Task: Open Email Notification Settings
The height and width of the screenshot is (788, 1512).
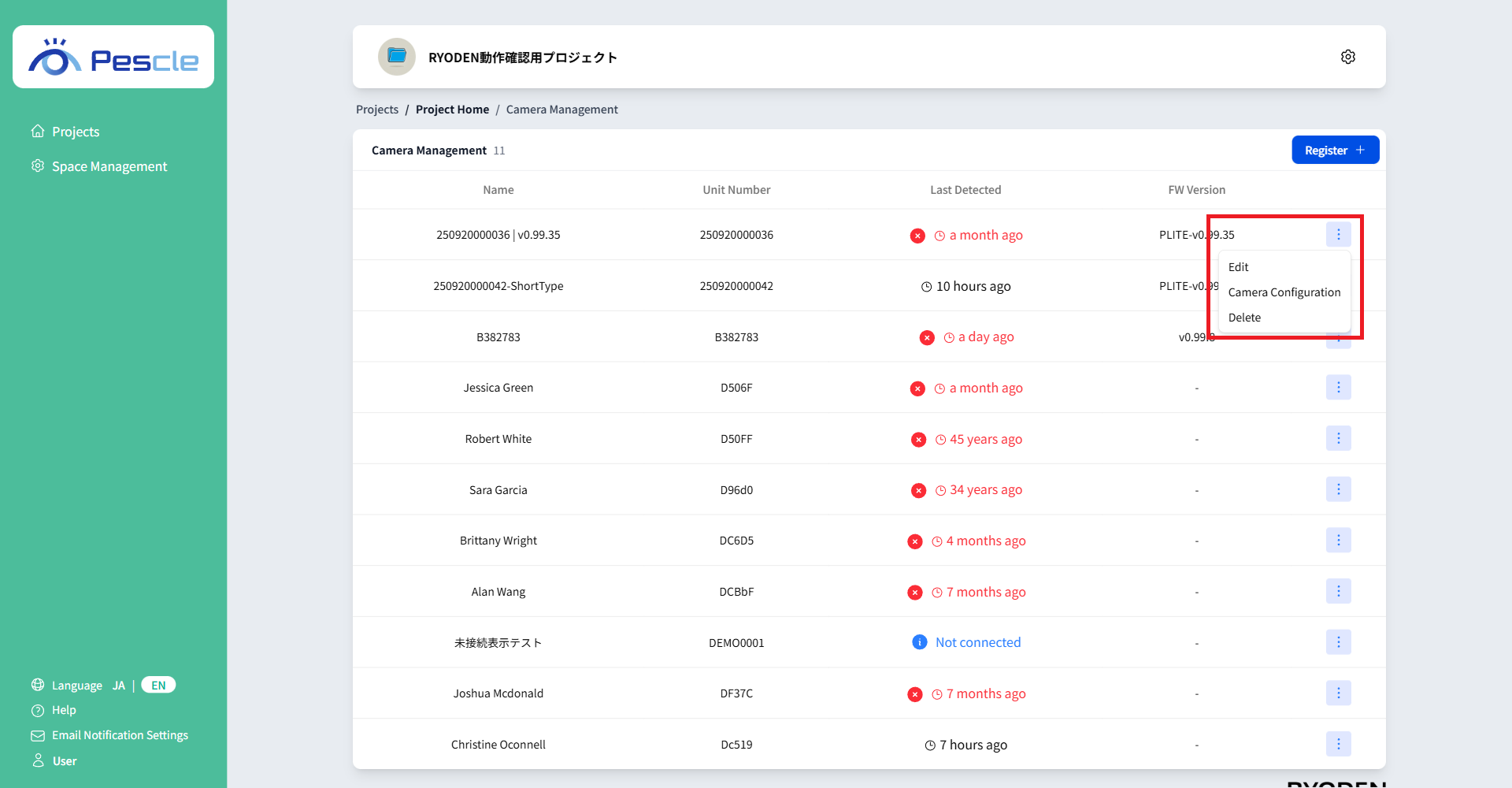Action: tap(120, 735)
